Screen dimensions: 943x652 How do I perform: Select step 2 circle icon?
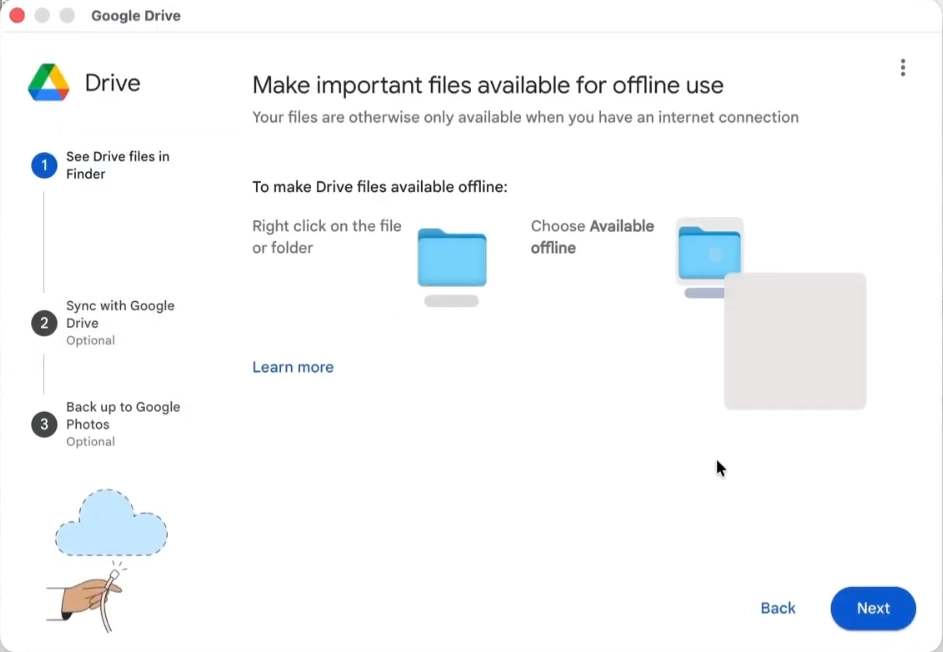pyautogui.click(x=44, y=323)
